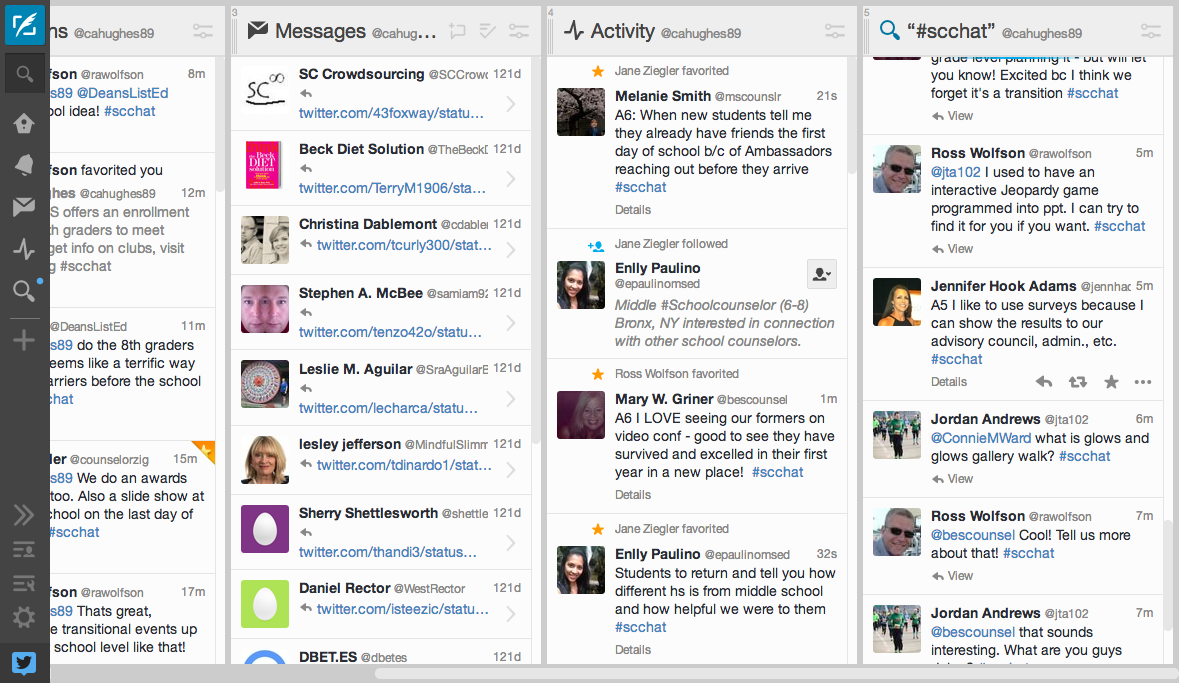Viewport: 1179px width, 683px height.
Task: Click Details under Jennifer Hook Adams tweet
Action: [949, 382]
